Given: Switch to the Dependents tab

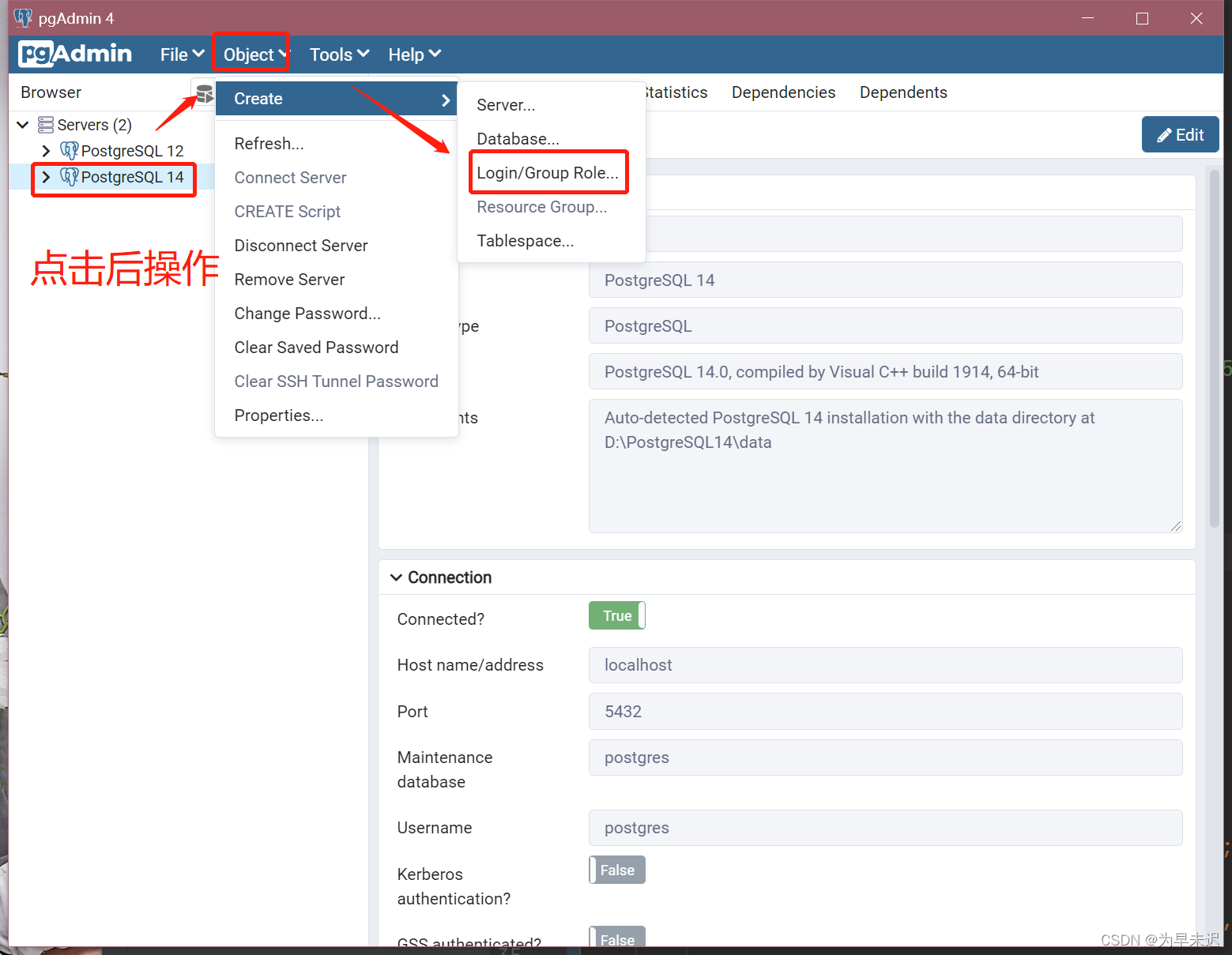Looking at the screenshot, I should [903, 92].
